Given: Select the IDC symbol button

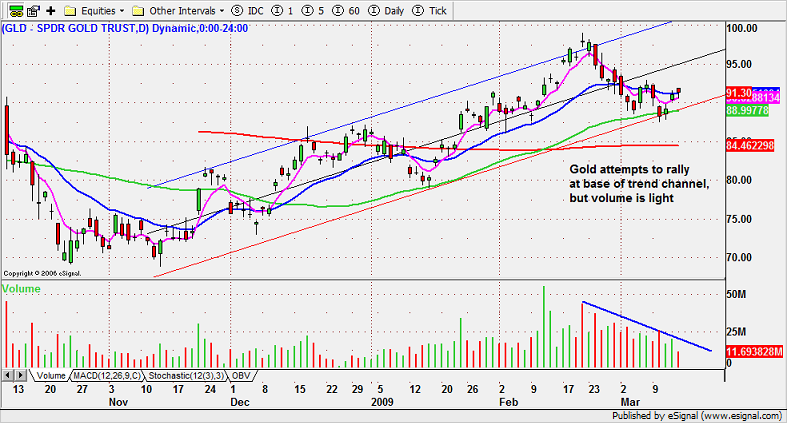Looking at the screenshot, I should tap(247, 11).
